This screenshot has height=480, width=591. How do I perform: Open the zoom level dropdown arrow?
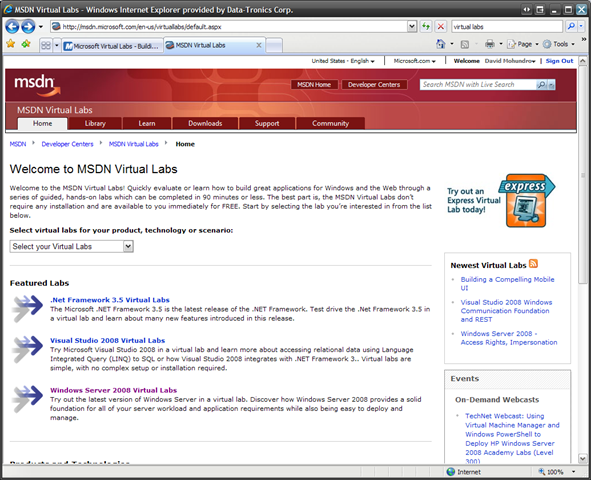tap(573, 472)
